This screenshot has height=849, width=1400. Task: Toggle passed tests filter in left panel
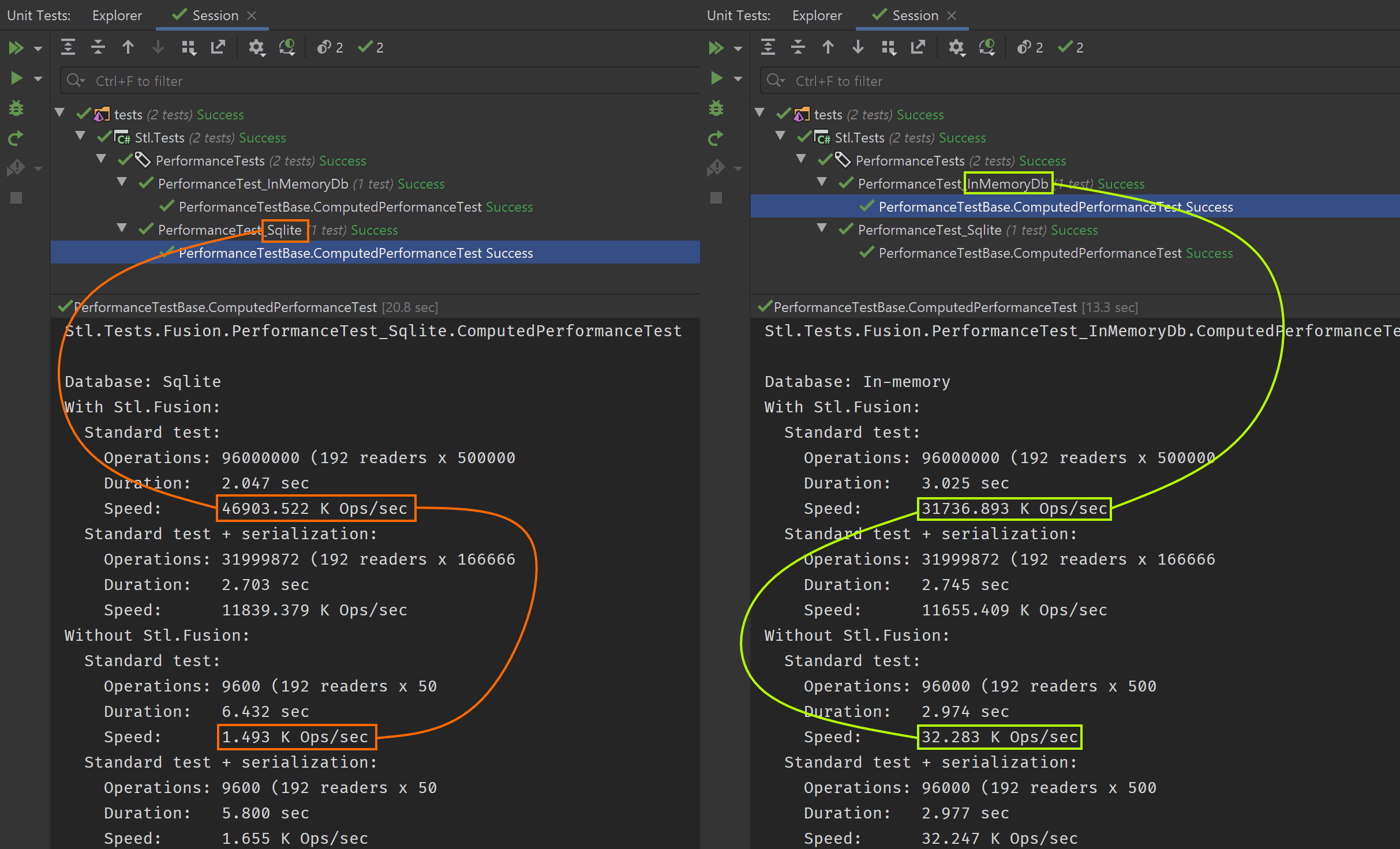pos(370,47)
